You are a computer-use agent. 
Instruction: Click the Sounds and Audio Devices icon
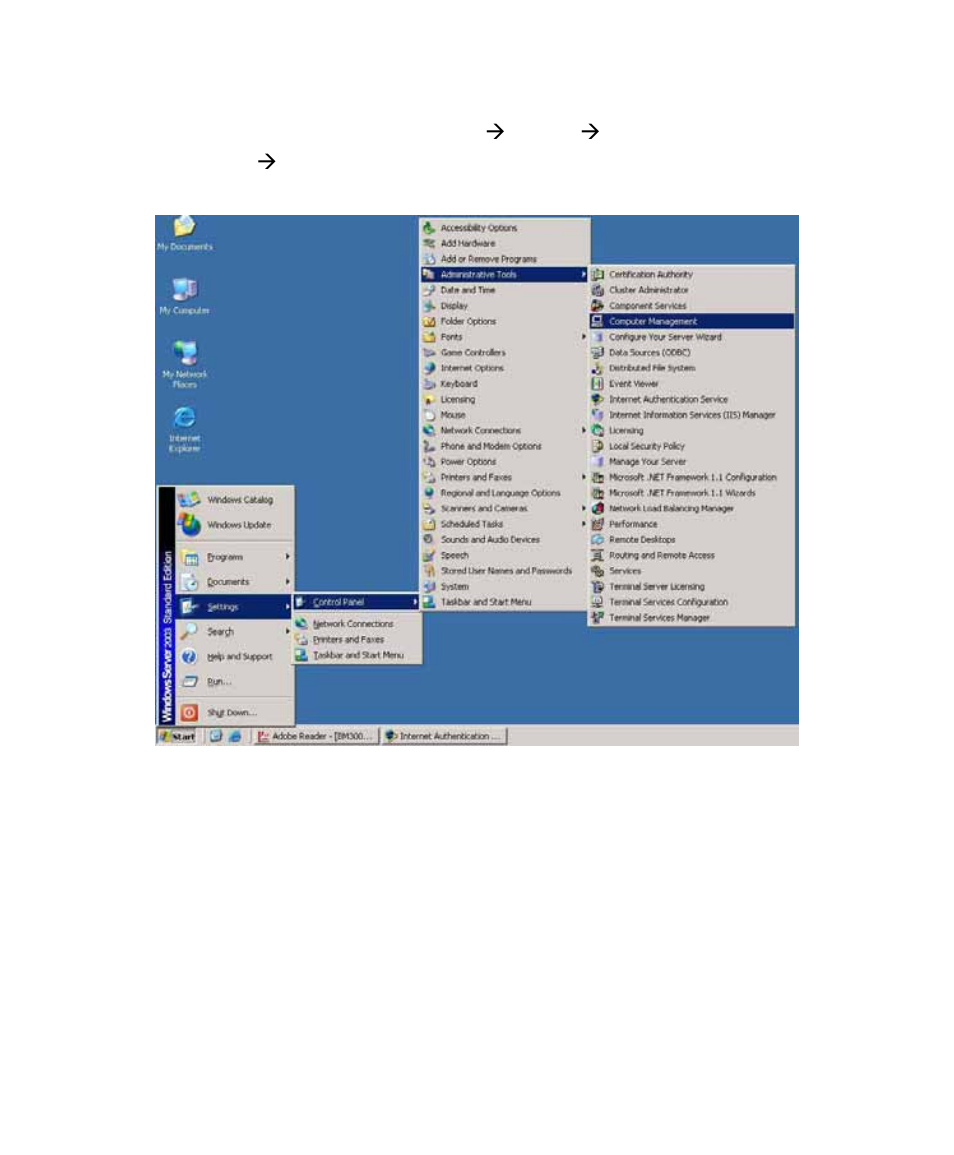[429, 540]
